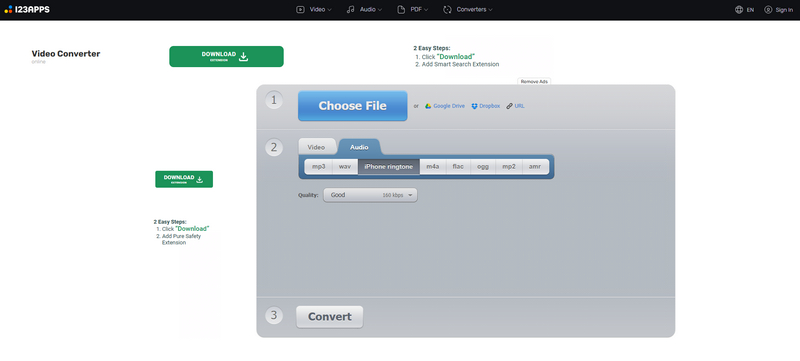Viewport: 800px width, 361px height.
Task: Open the Audio menu in the top bar
Action: tap(364, 9)
